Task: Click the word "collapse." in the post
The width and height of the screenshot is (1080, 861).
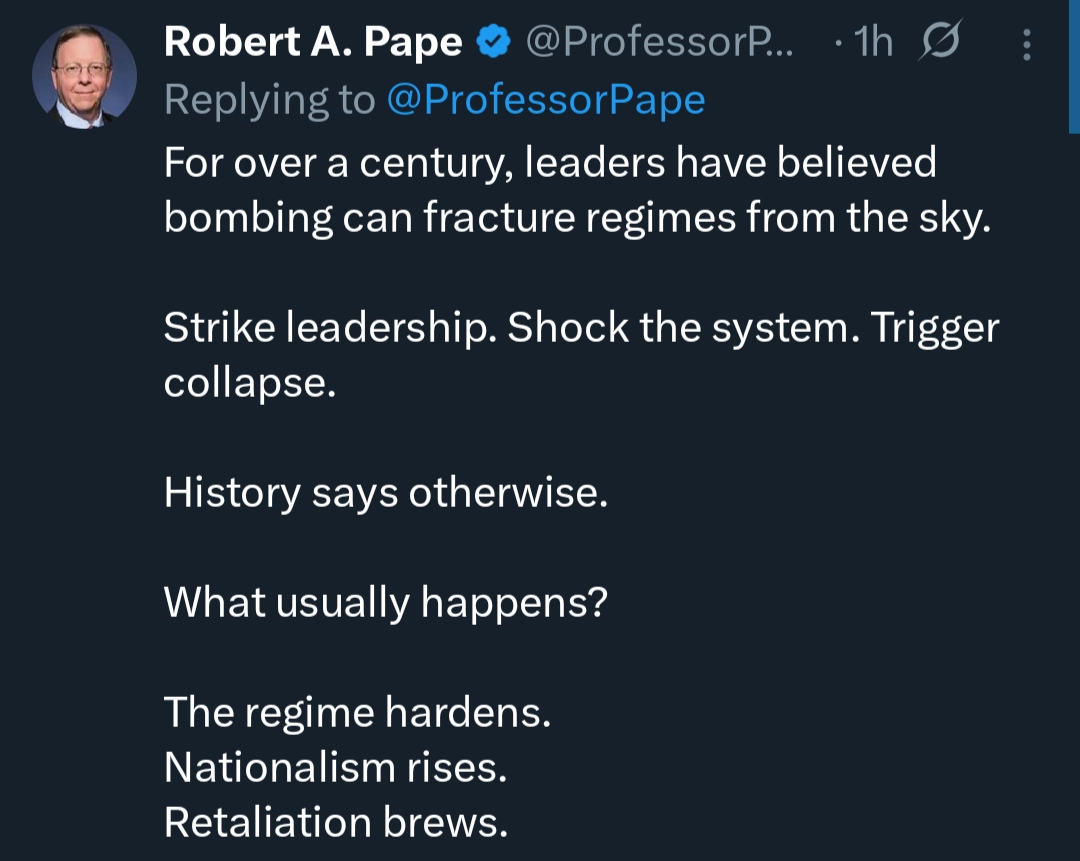Action: pyautogui.click(x=249, y=383)
